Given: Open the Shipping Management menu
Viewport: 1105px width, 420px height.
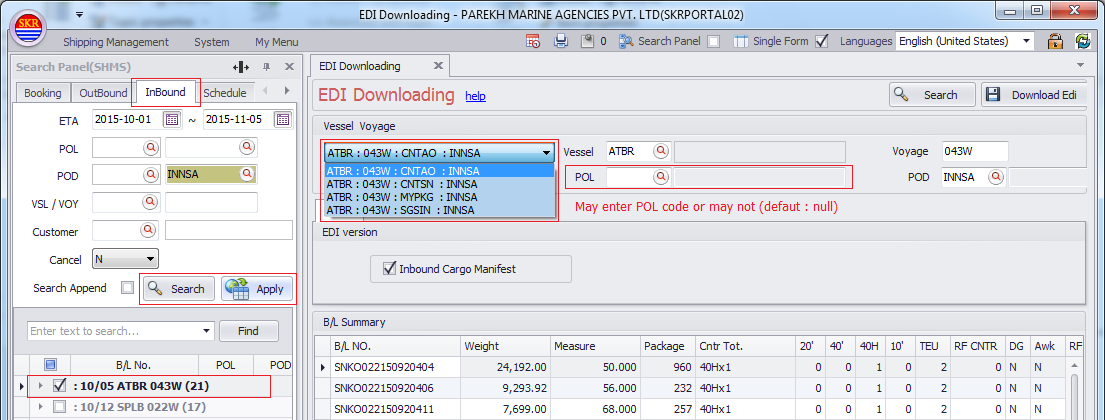Looking at the screenshot, I should (116, 42).
